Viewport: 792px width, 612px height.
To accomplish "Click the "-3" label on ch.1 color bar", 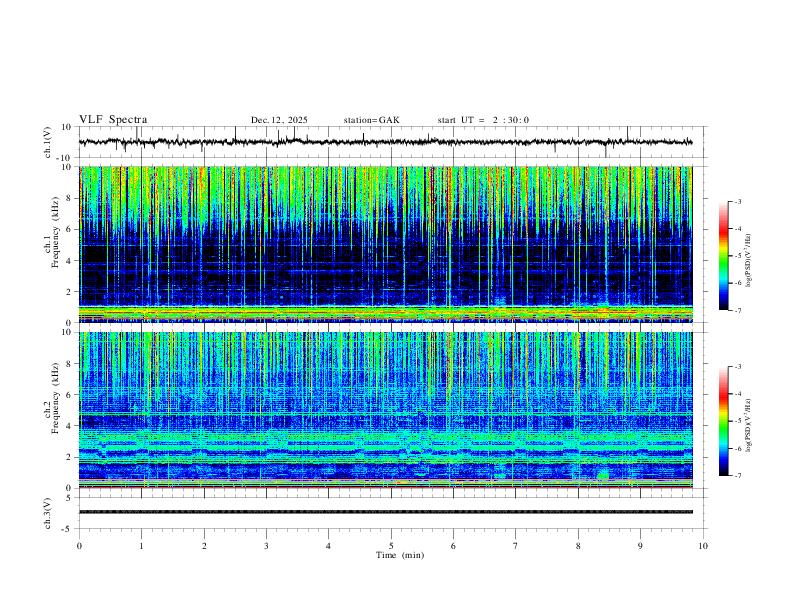I will point(737,201).
